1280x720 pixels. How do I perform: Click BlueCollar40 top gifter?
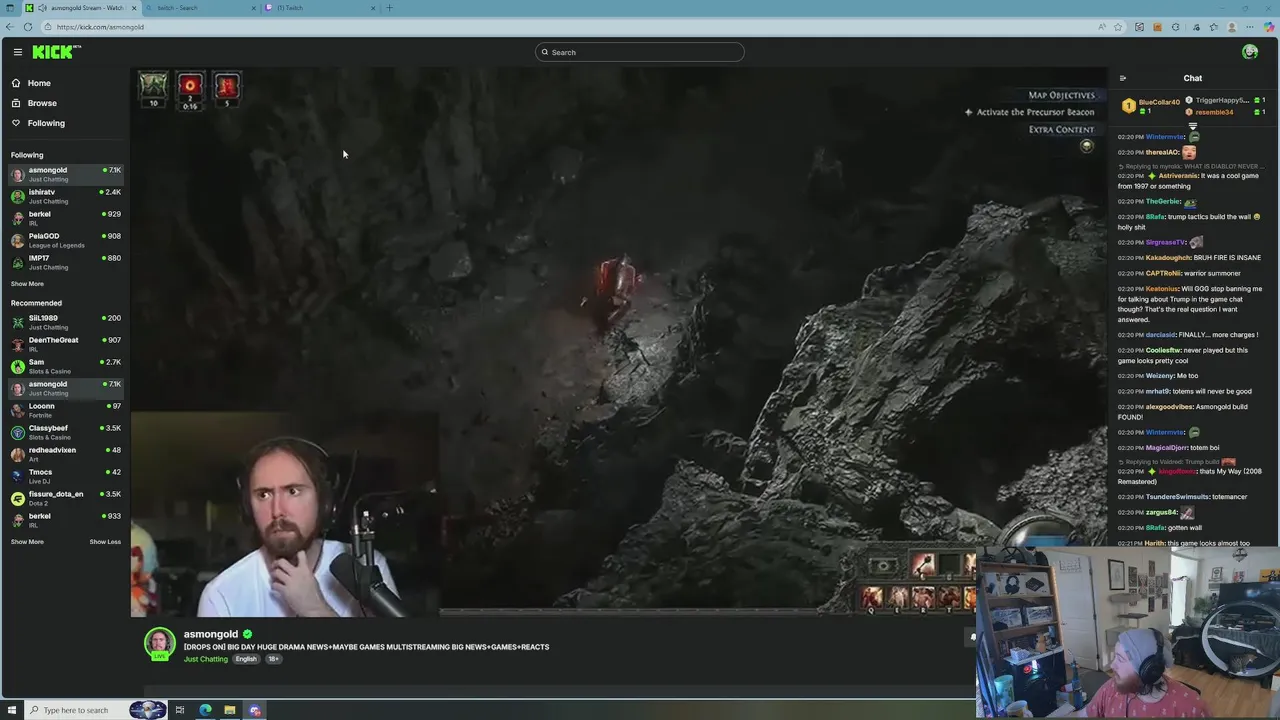(1159, 102)
